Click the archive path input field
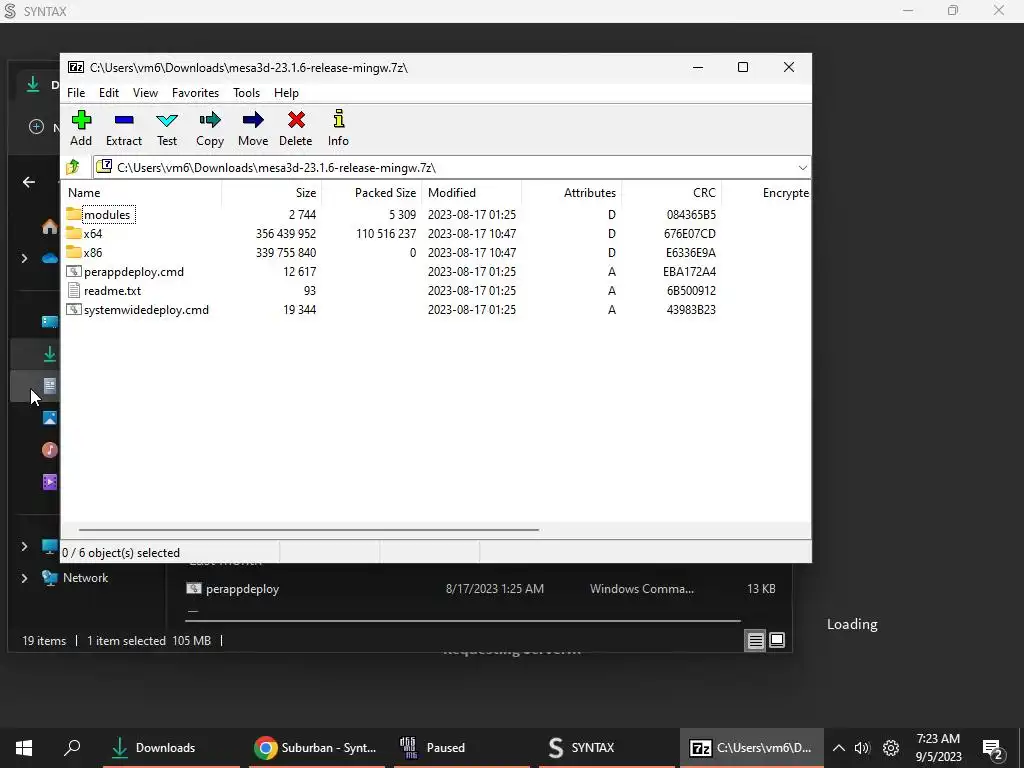Screen dimensions: 1024x768 click(x=444, y=168)
